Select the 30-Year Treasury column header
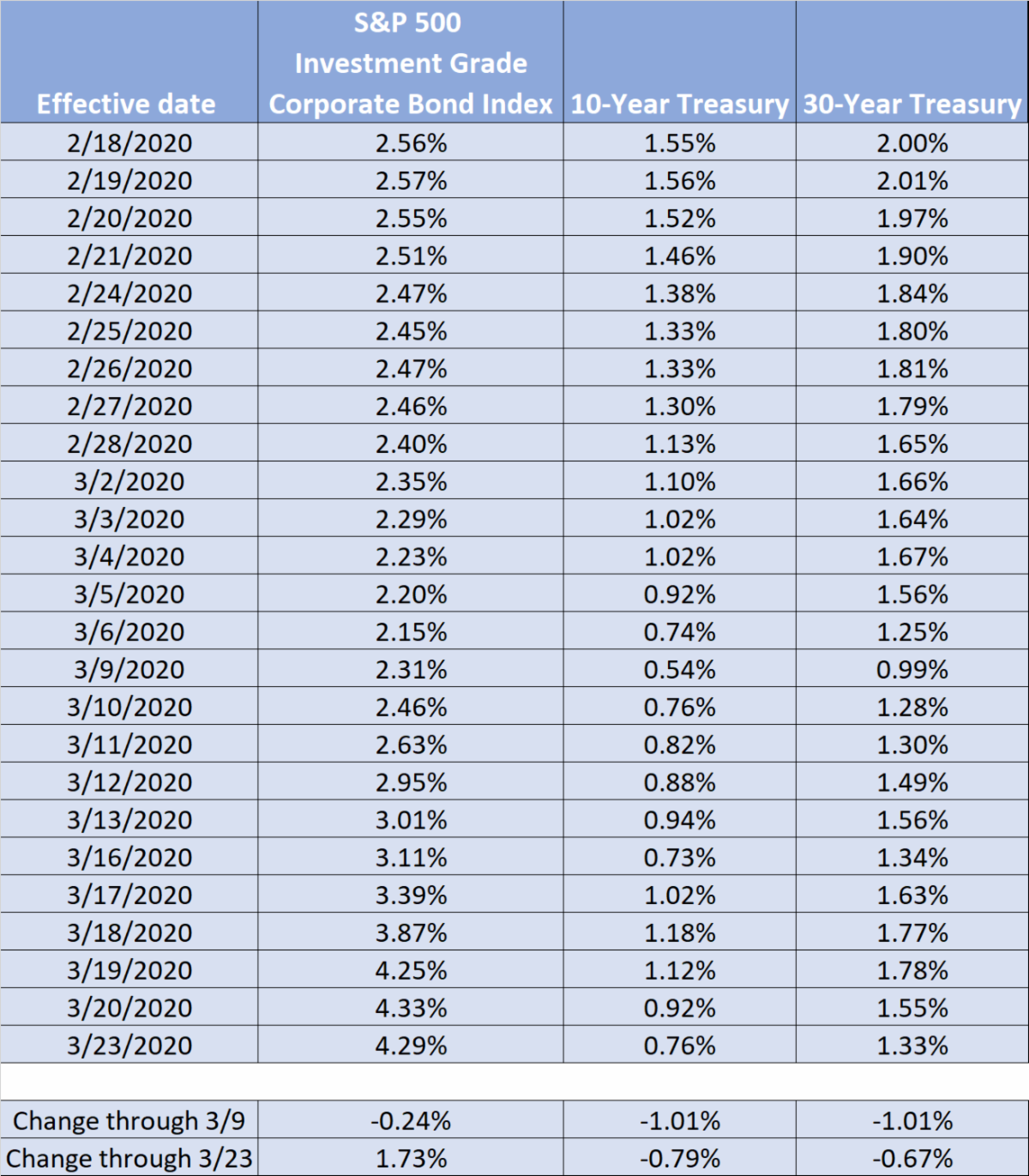 [x=912, y=104]
